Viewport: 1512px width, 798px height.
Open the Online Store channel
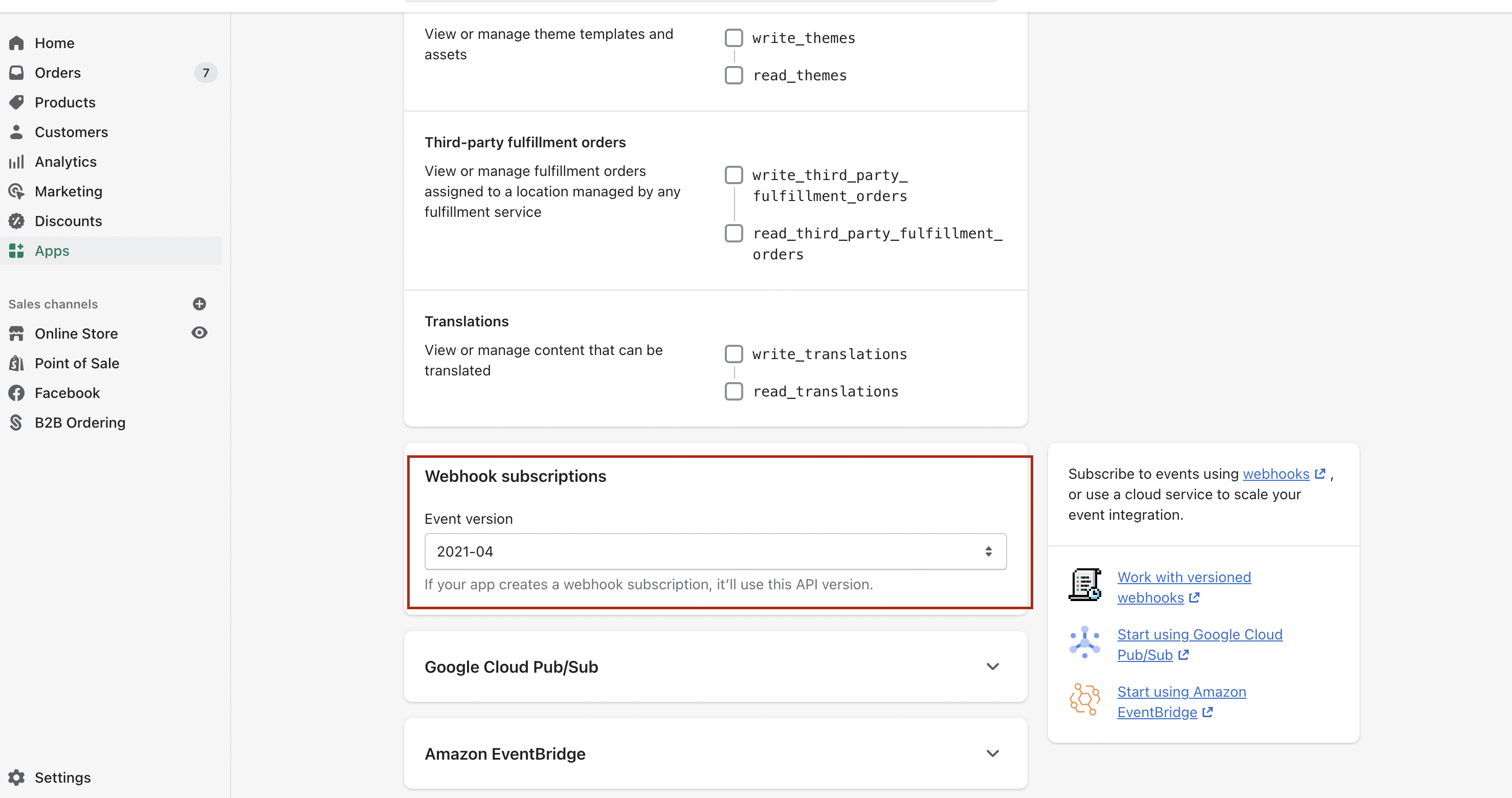click(x=76, y=334)
